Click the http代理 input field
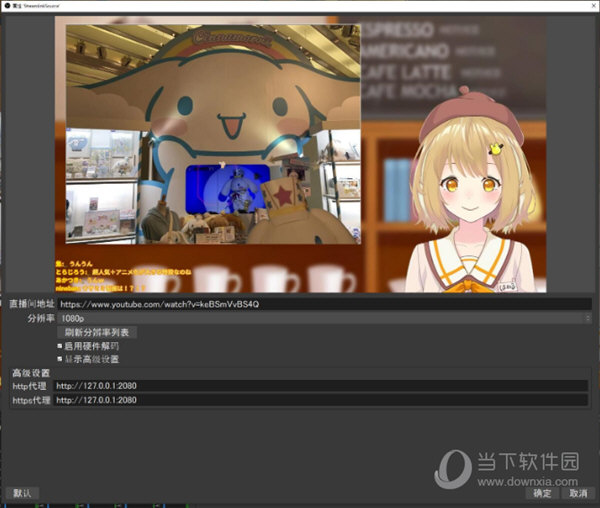The height and width of the screenshot is (508, 600). pos(320,386)
